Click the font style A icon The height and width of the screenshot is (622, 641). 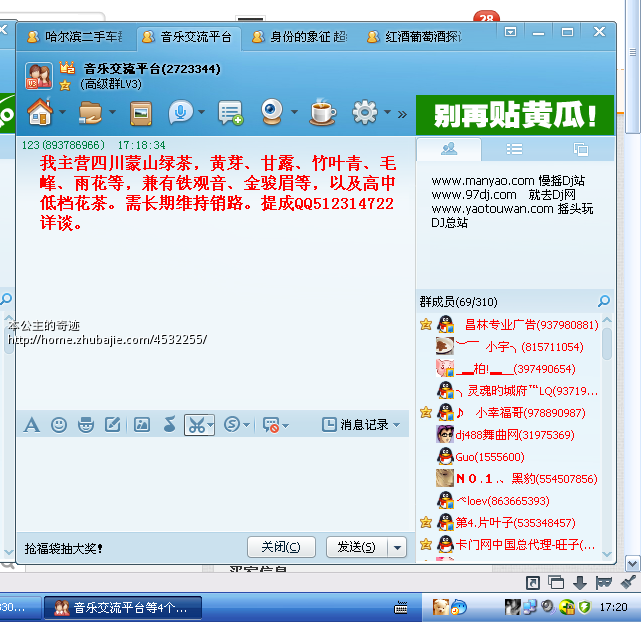coord(31,425)
